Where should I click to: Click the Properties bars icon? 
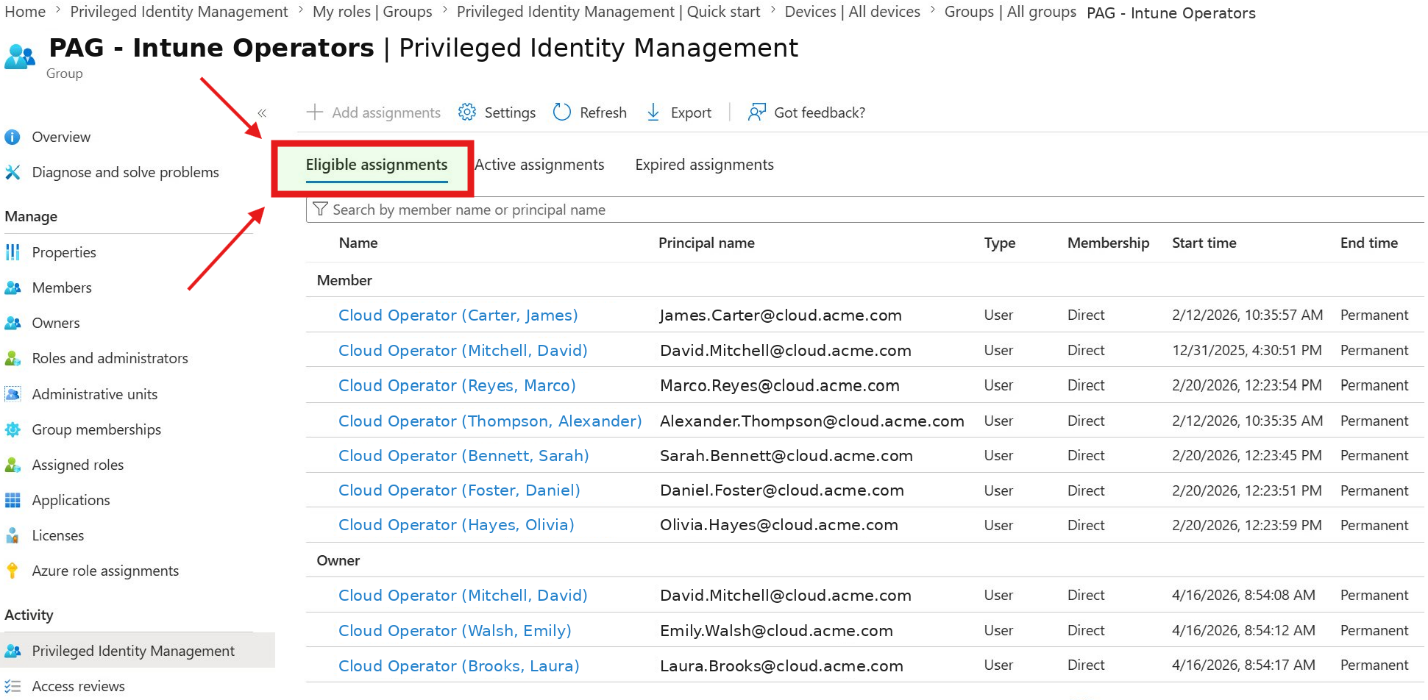(12, 252)
